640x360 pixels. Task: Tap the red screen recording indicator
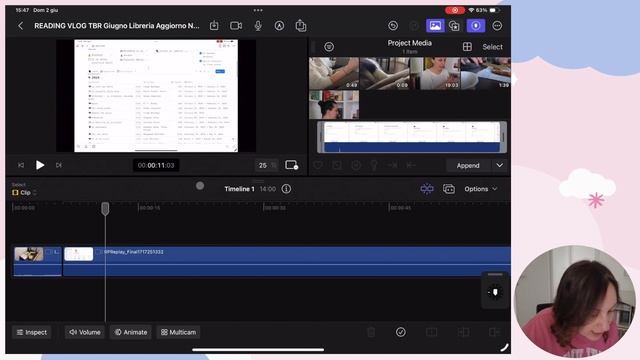(454, 10)
